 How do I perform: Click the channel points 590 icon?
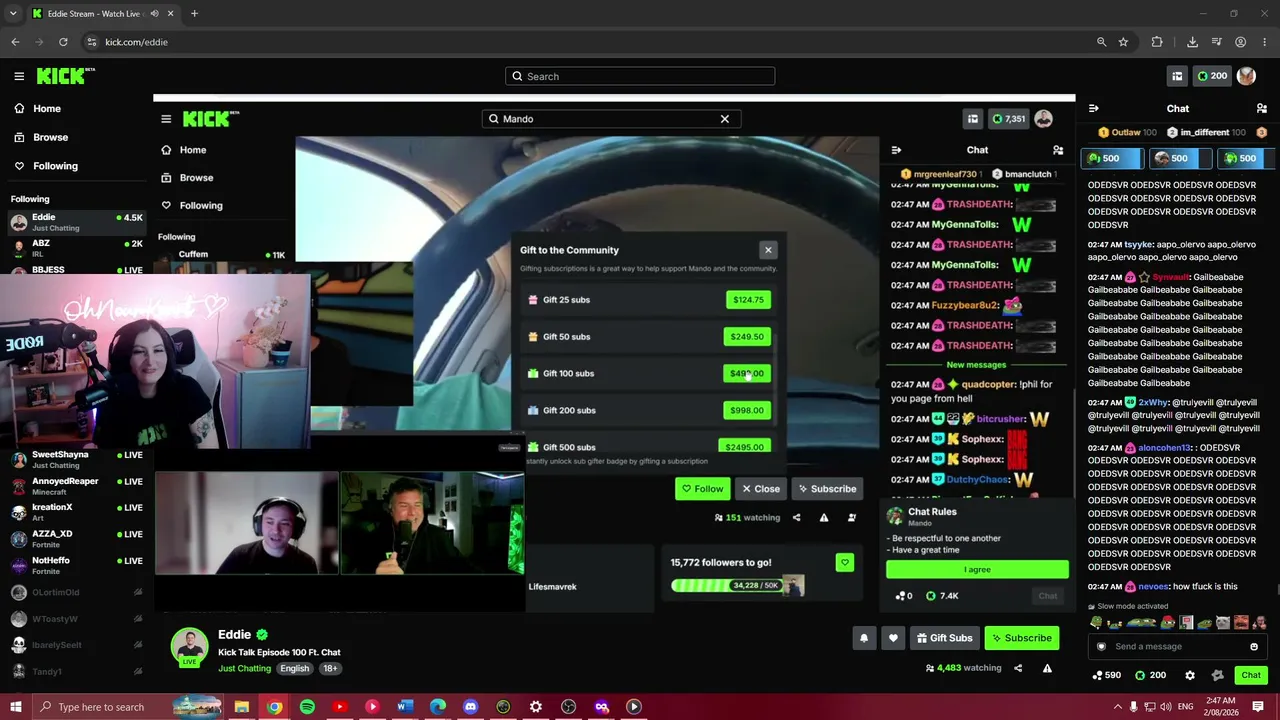[1097, 675]
